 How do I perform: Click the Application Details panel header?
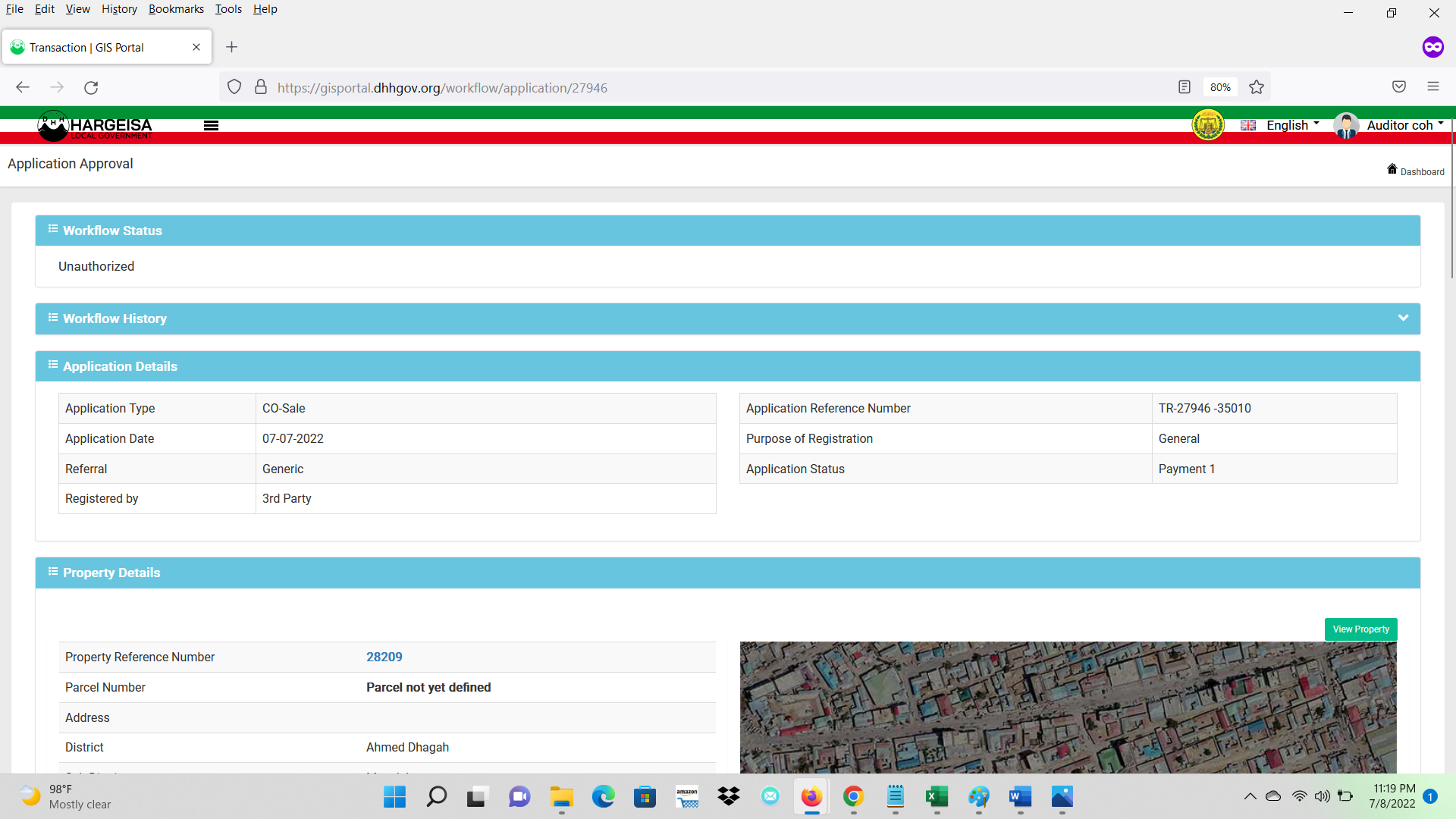(728, 366)
